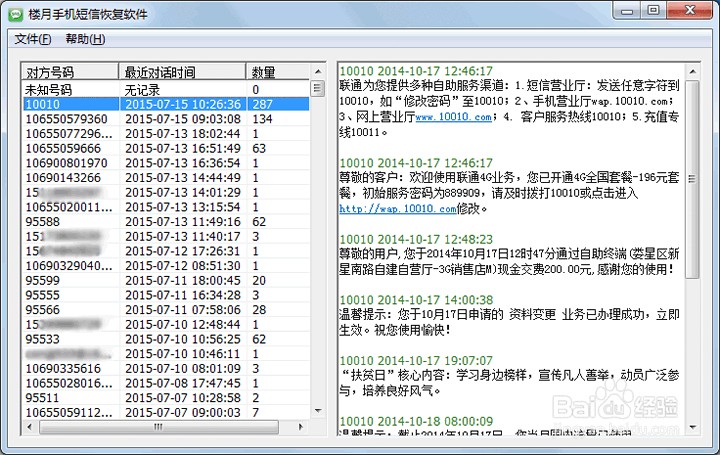Click the message pane scroll-up arrow
Screen dimensions: 720x455
pyautogui.click(x=692, y=72)
